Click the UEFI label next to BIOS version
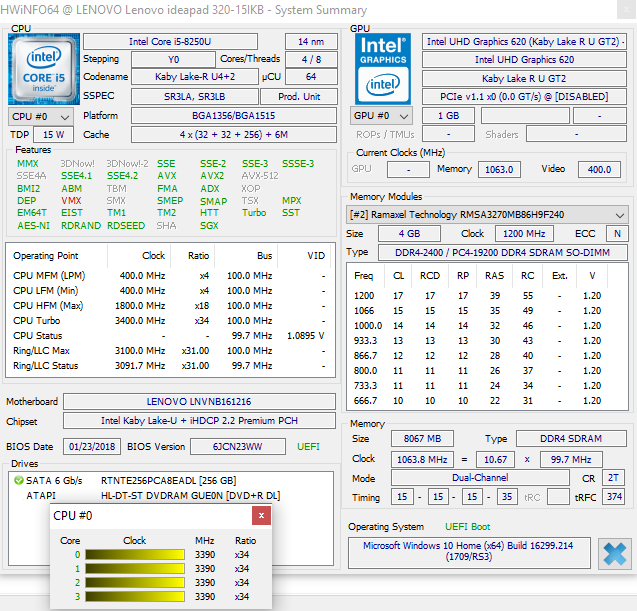Screen dimensions: 637x611 coord(308,446)
